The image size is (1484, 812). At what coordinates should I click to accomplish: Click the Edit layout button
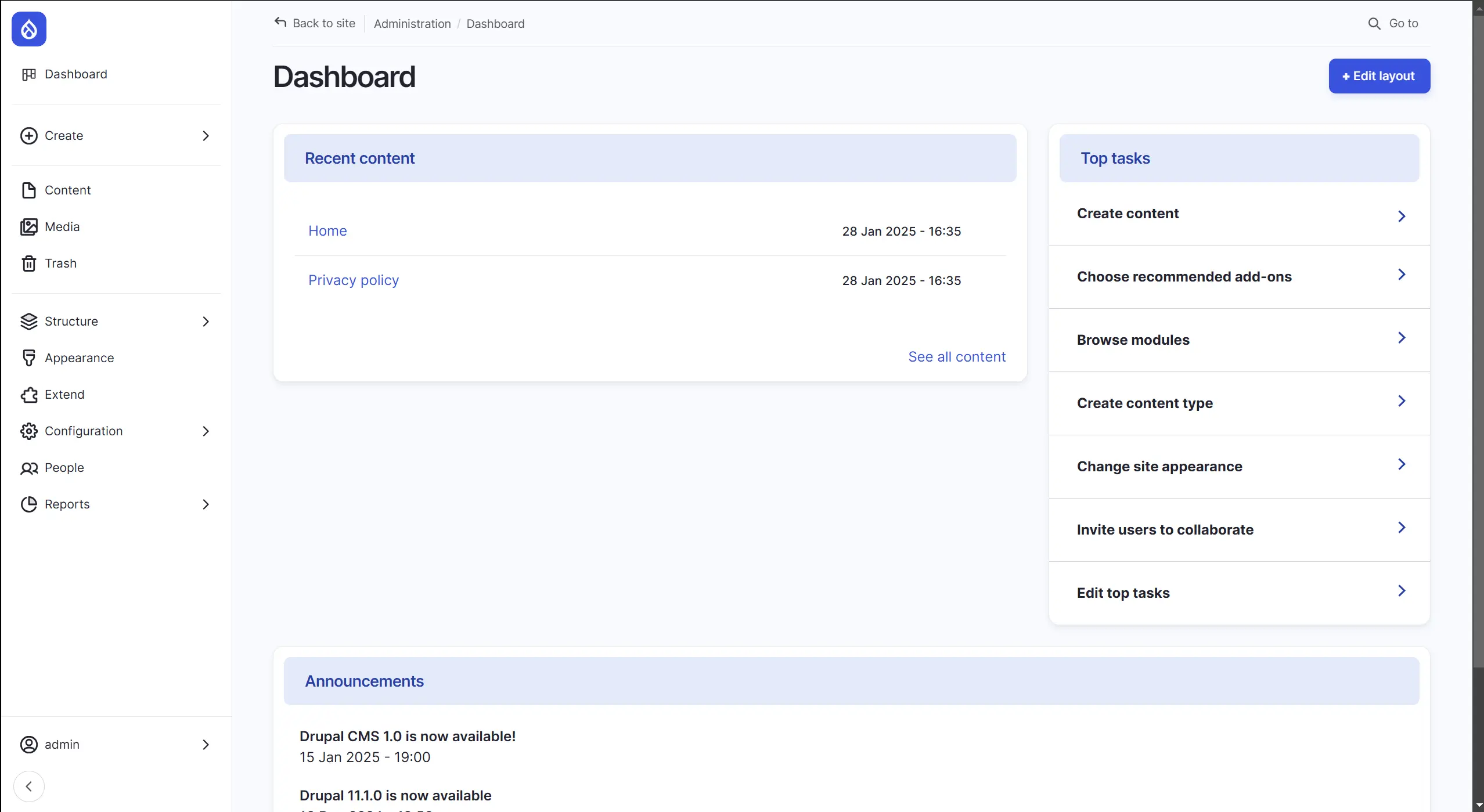[1379, 76]
